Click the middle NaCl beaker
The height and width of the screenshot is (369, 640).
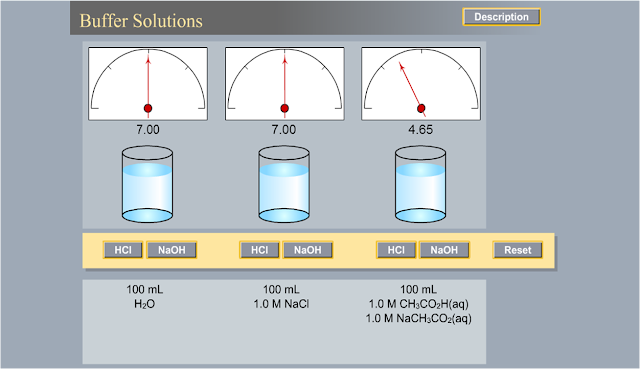click(284, 184)
